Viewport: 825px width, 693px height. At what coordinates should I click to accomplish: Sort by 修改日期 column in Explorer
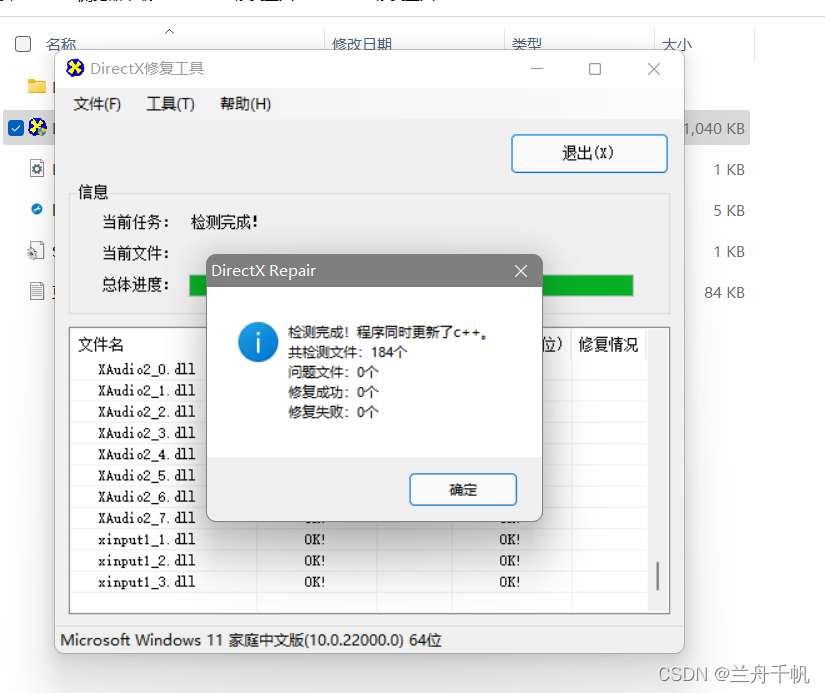click(x=362, y=44)
